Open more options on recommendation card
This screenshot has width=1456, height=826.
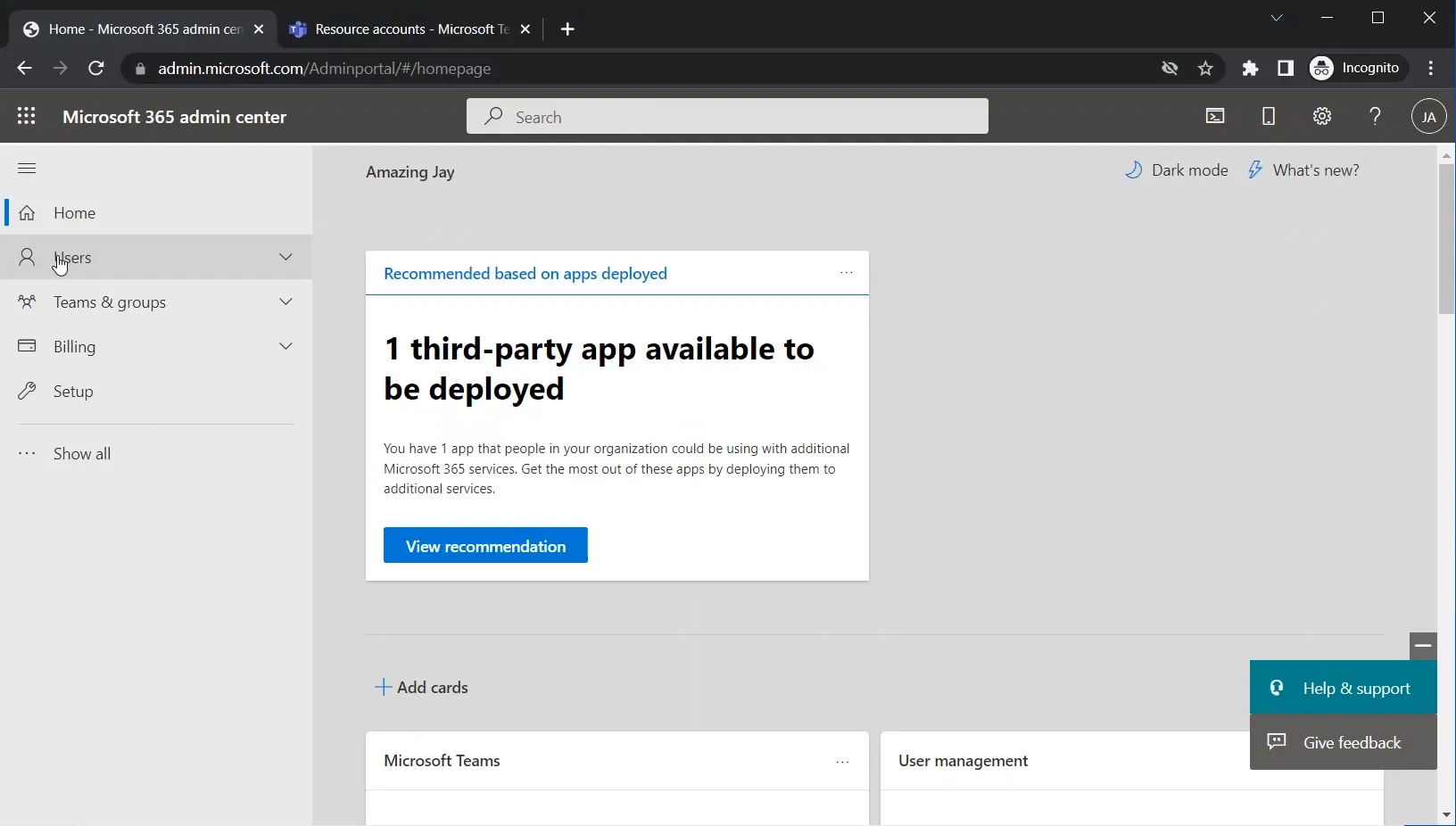coord(846,274)
